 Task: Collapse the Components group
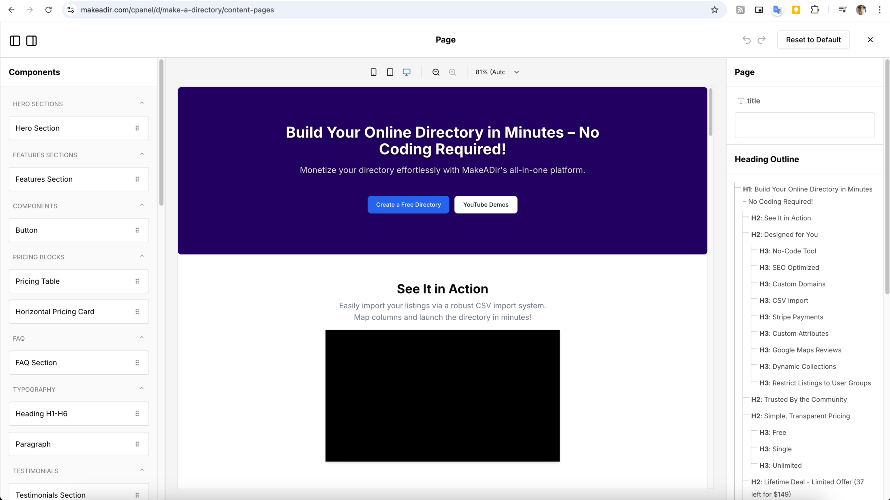point(142,205)
